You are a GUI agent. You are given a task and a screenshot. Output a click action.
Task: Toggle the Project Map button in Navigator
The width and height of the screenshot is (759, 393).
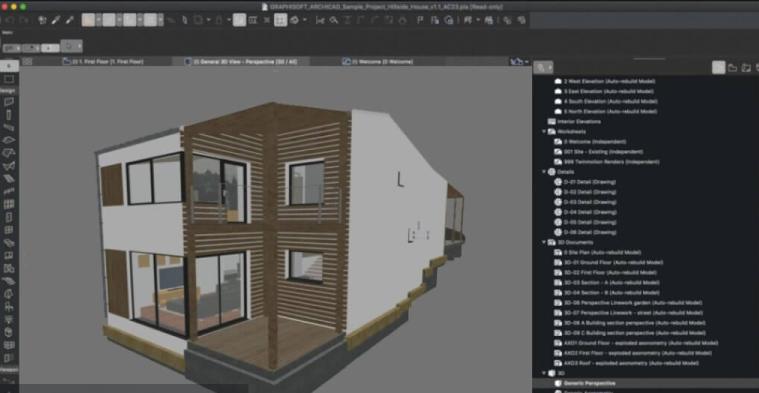tap(718, 68)
